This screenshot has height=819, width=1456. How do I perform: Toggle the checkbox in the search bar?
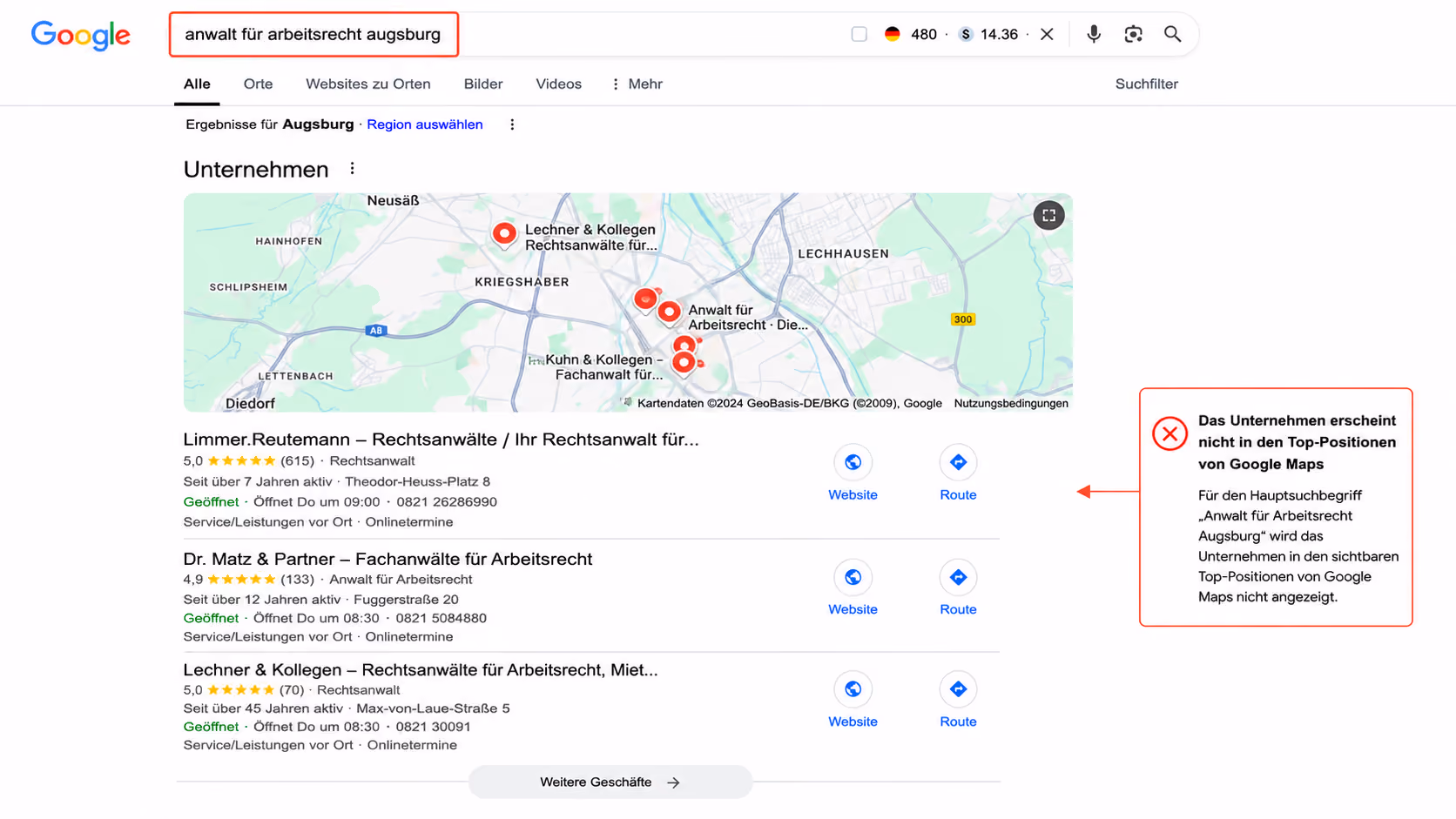point(859,34)
